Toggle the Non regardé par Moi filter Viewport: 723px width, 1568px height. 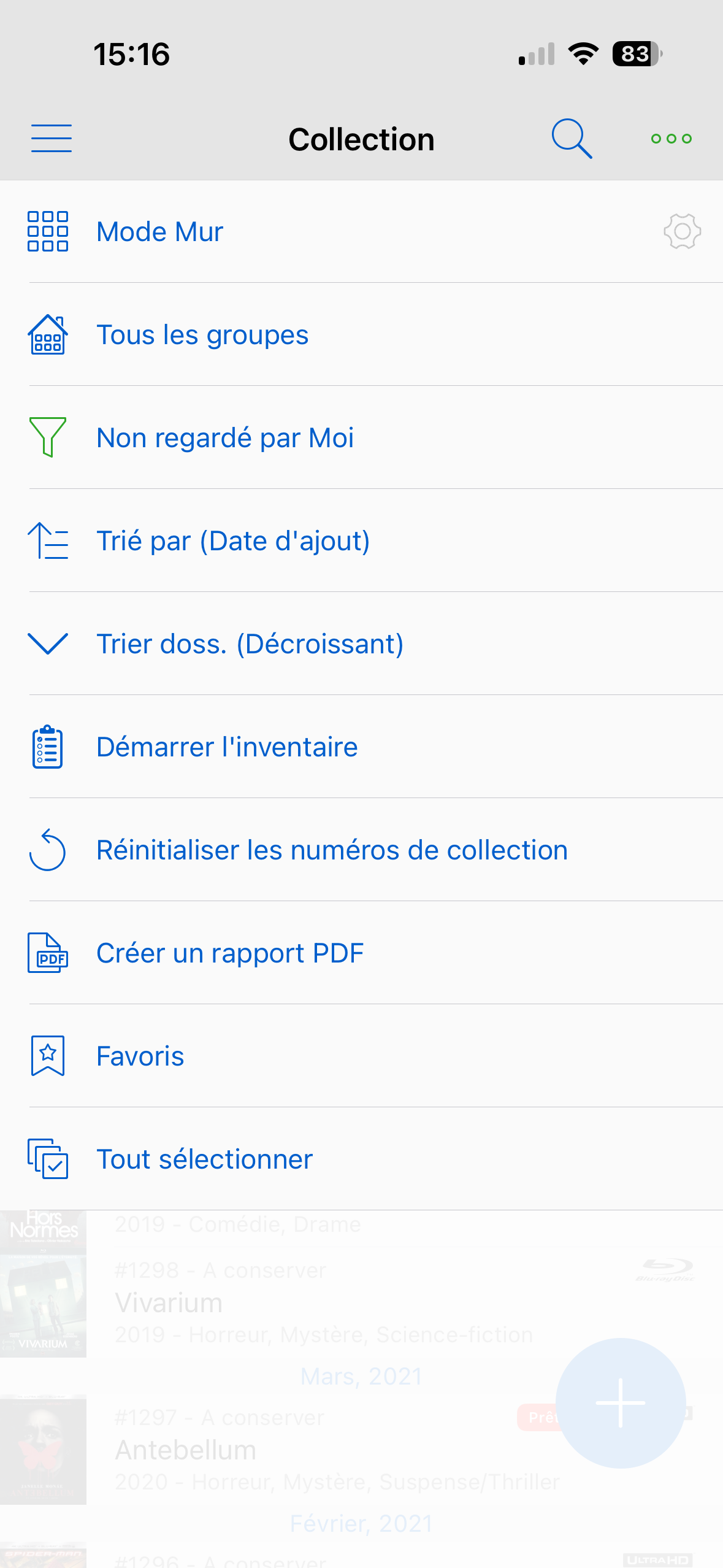point(225,438)
